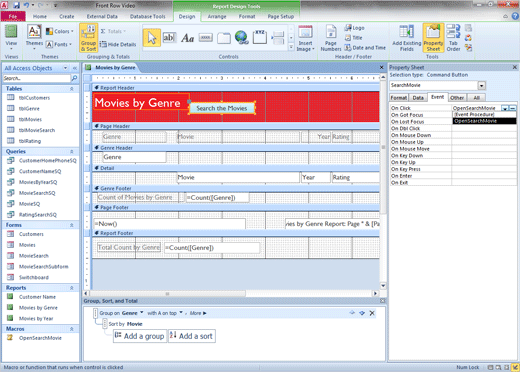Screen dimensions: 520x372
Task: Open Tab Order dialog
Action: [453, 38]
